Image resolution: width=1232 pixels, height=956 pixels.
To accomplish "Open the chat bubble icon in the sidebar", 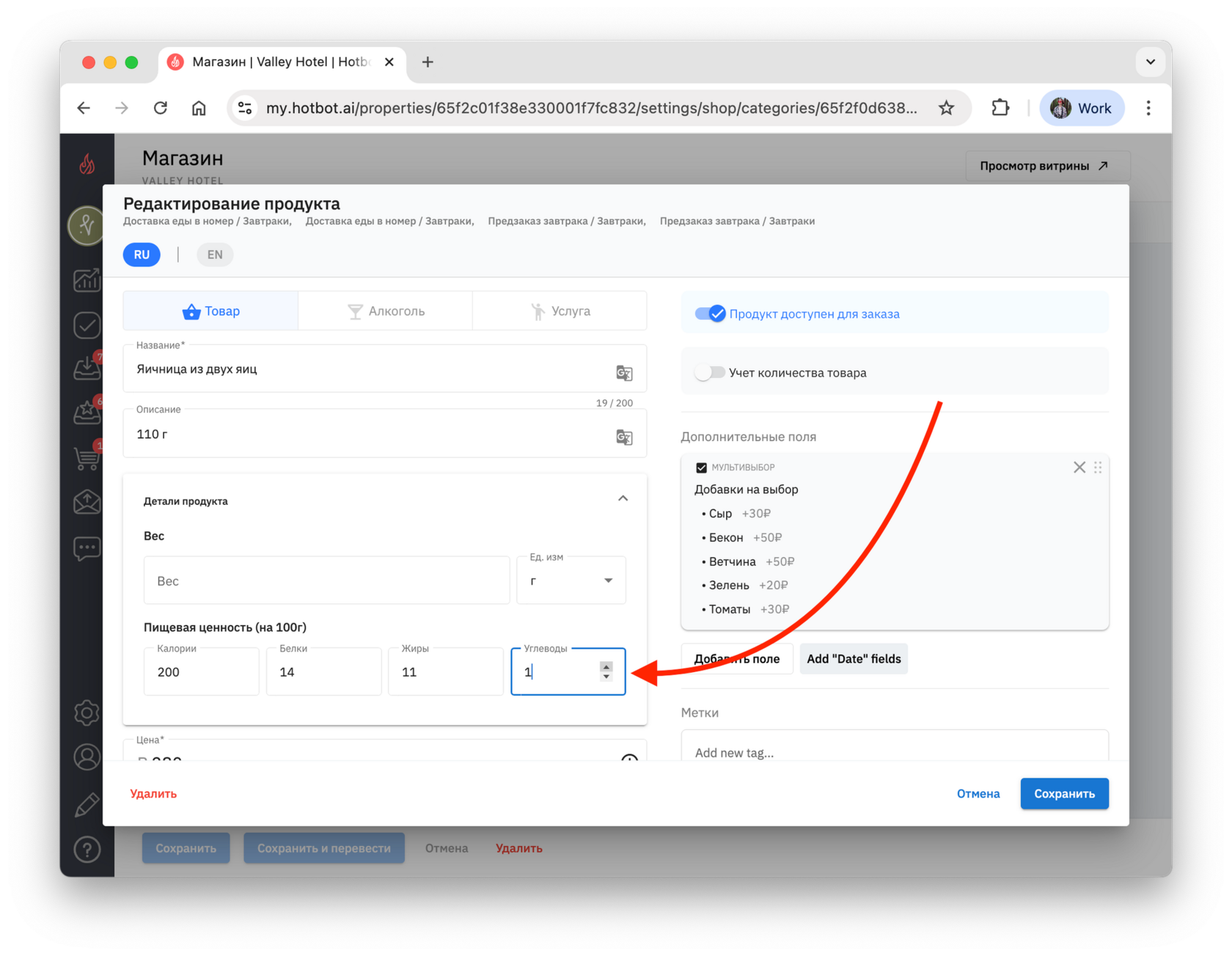I will (87, 548).
